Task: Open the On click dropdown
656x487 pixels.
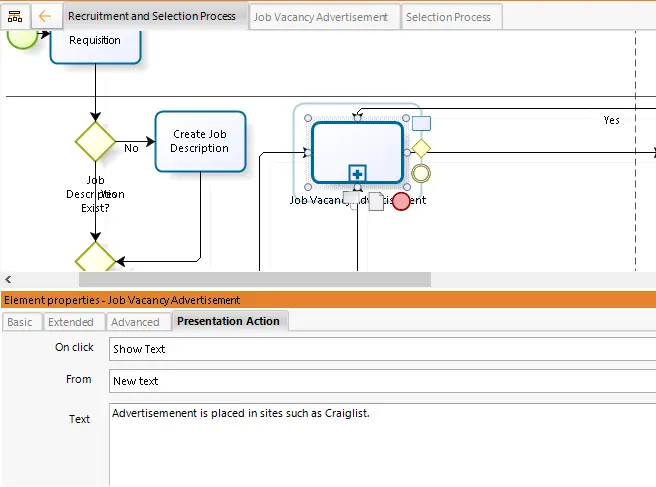Action: 382,349
